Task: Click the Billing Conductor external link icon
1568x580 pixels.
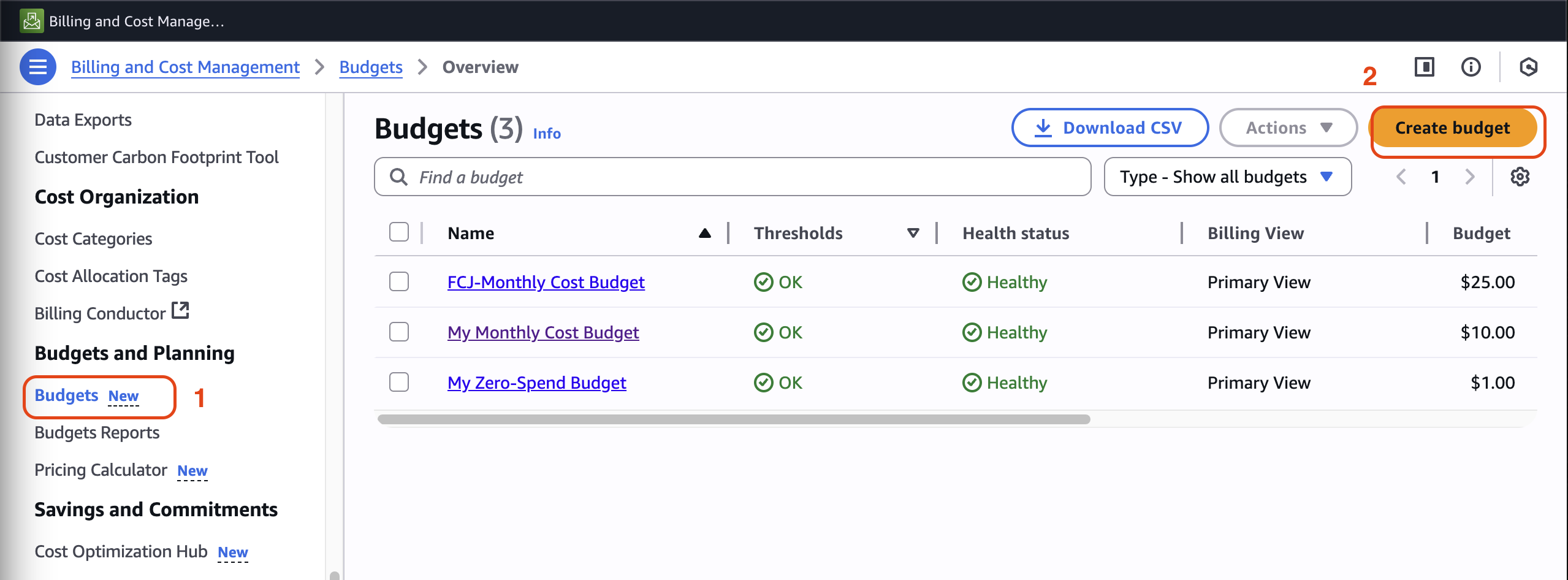Action: click(180, 311)
